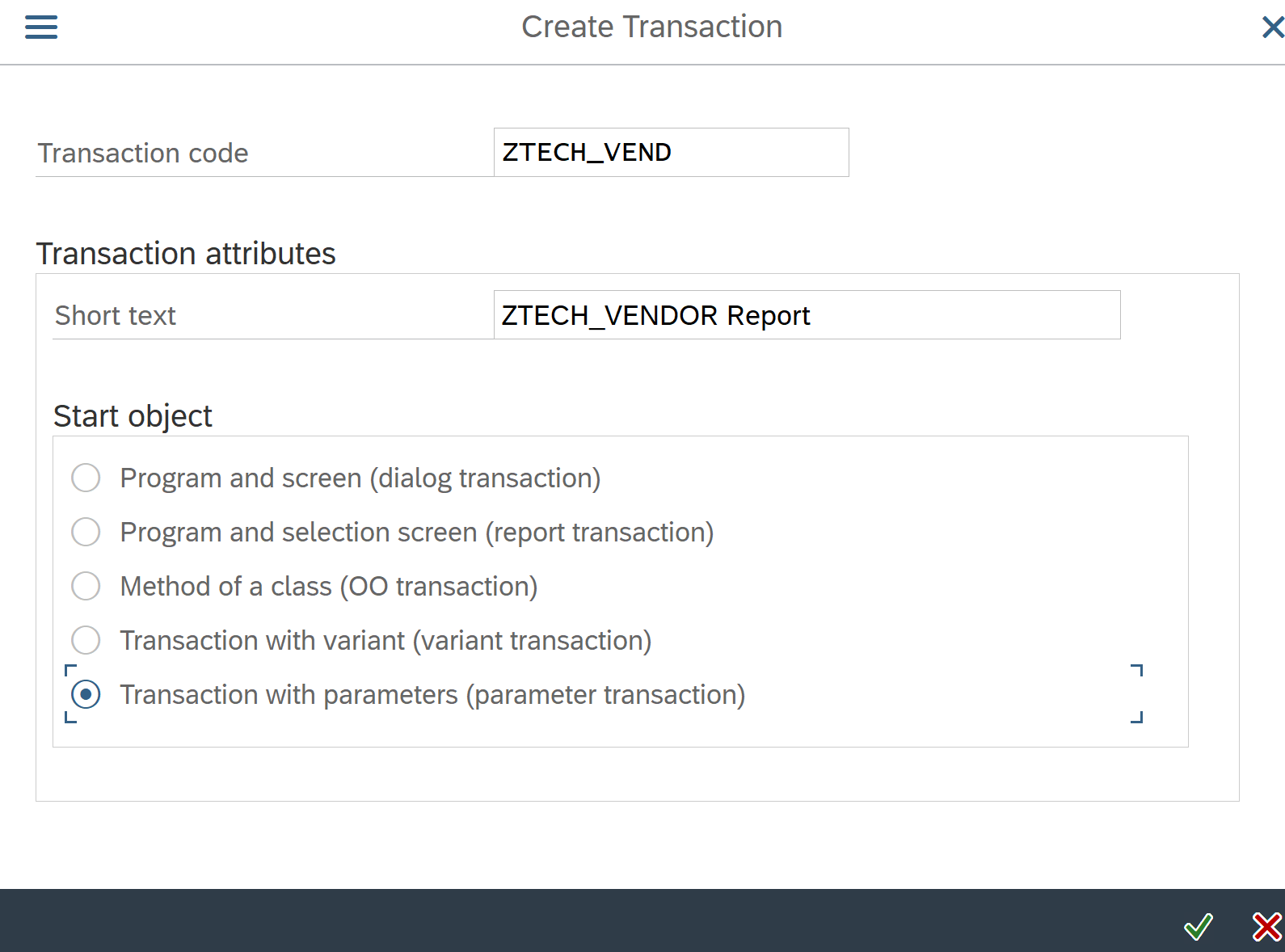Image resolution: width=1285 pixels, height=952 pixels.
Task: Close the Create Transaction dialog
Action: [1272, 27]
